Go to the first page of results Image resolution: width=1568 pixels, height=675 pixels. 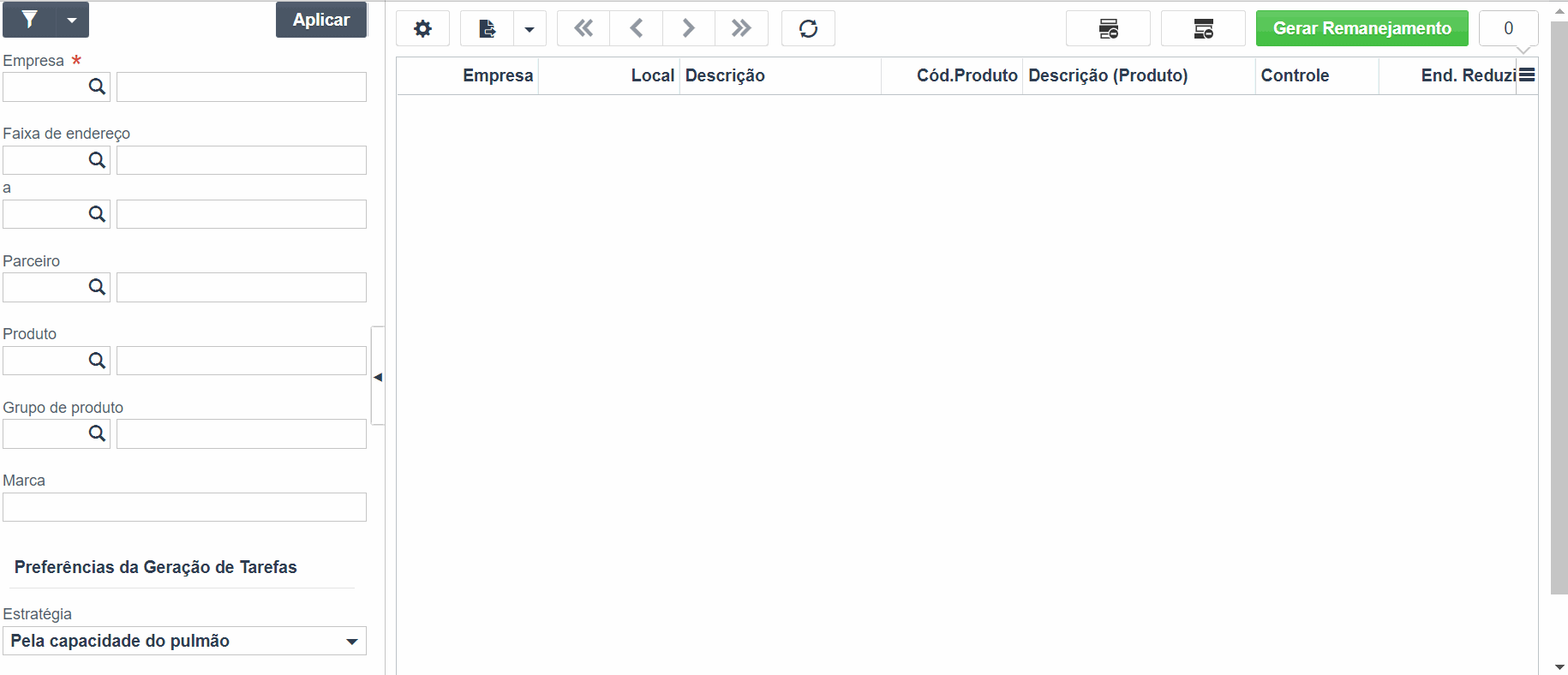coord(584,28)
